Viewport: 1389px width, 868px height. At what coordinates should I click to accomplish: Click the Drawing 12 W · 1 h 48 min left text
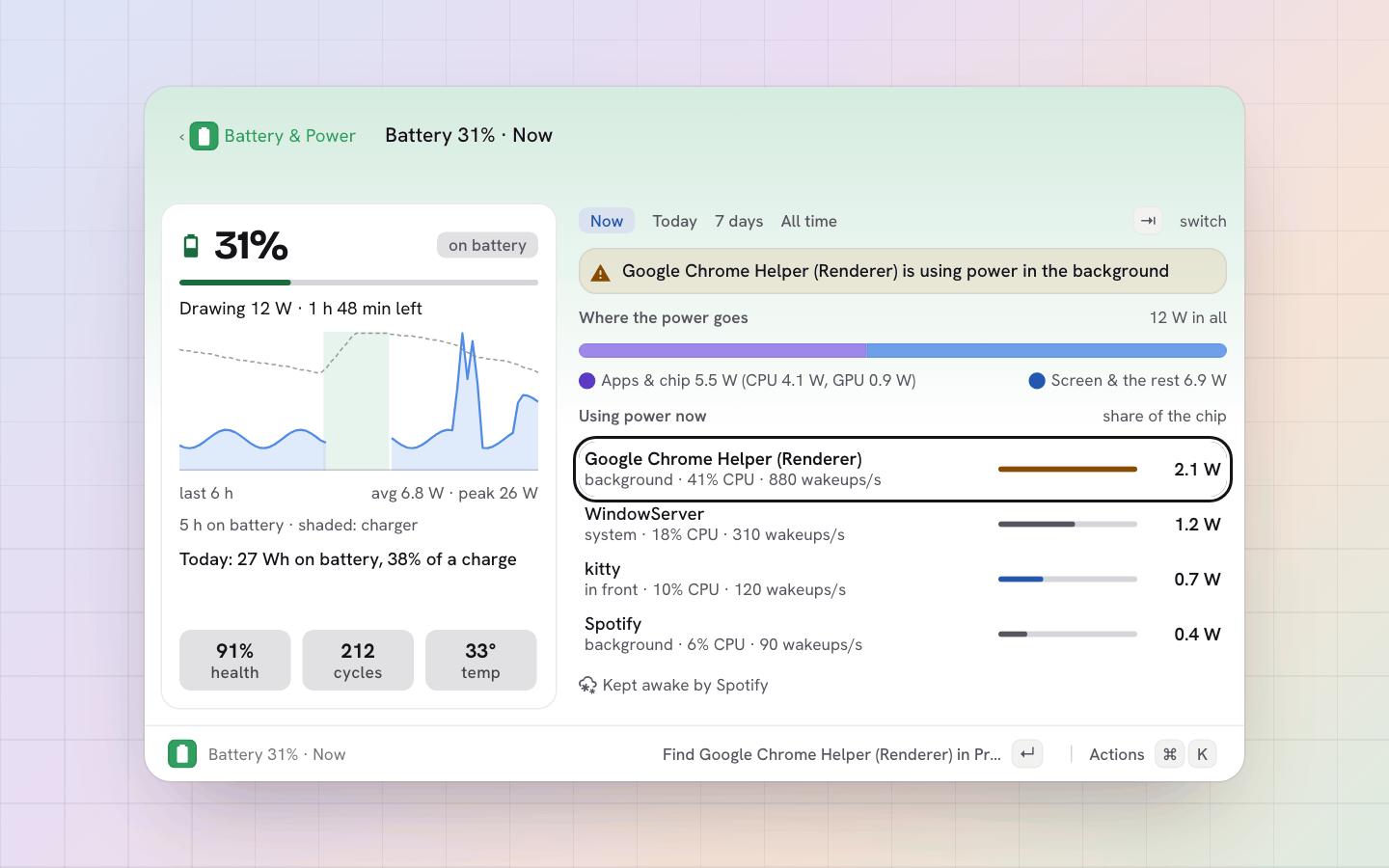click(301, 309)
